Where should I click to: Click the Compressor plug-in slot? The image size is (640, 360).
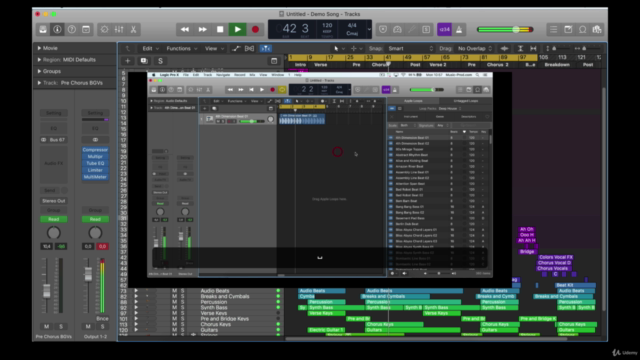coord(95,150)
